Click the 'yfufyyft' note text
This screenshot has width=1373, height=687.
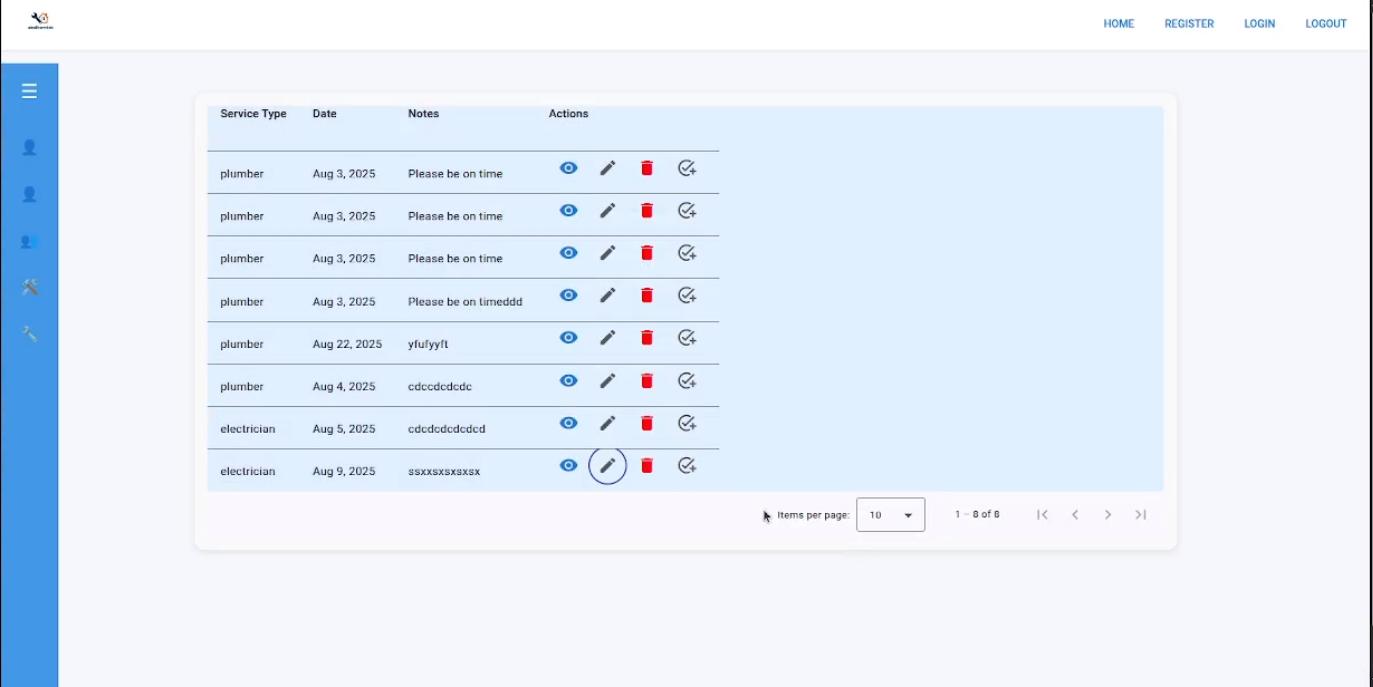tap(428, 344)
